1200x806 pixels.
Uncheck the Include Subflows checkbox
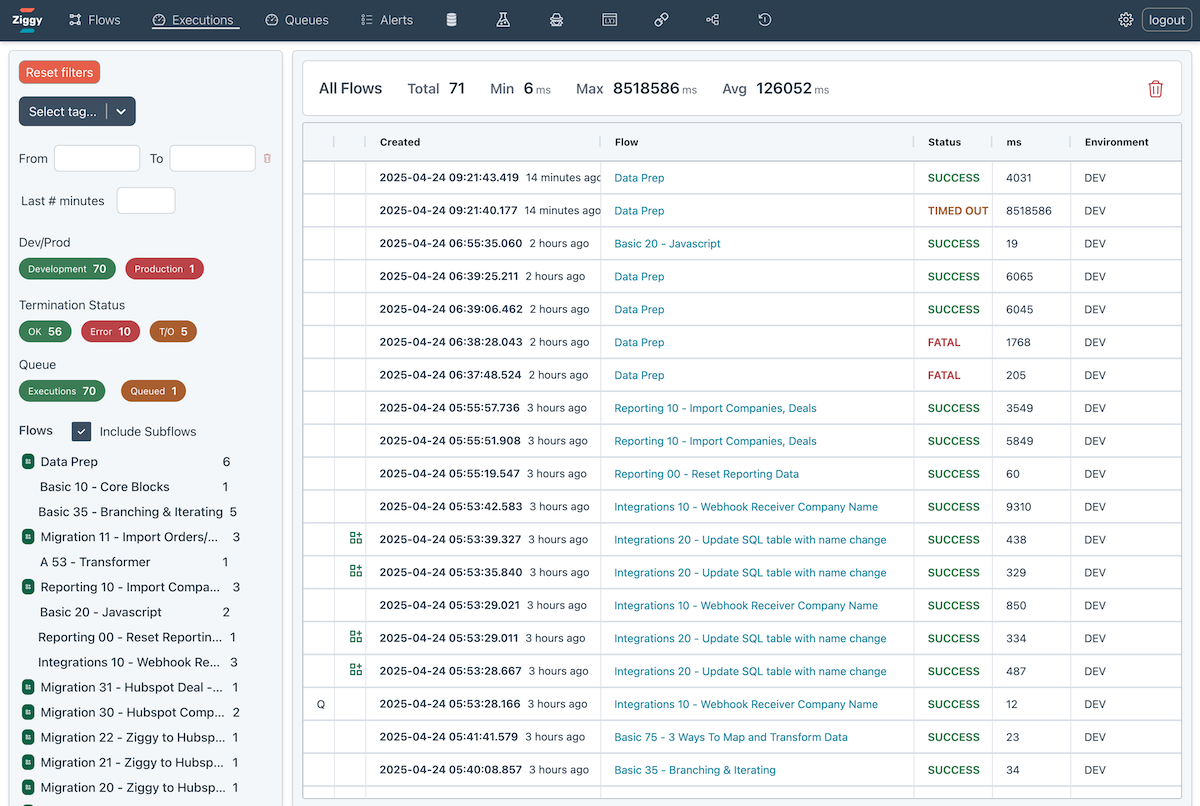[82, 431]
